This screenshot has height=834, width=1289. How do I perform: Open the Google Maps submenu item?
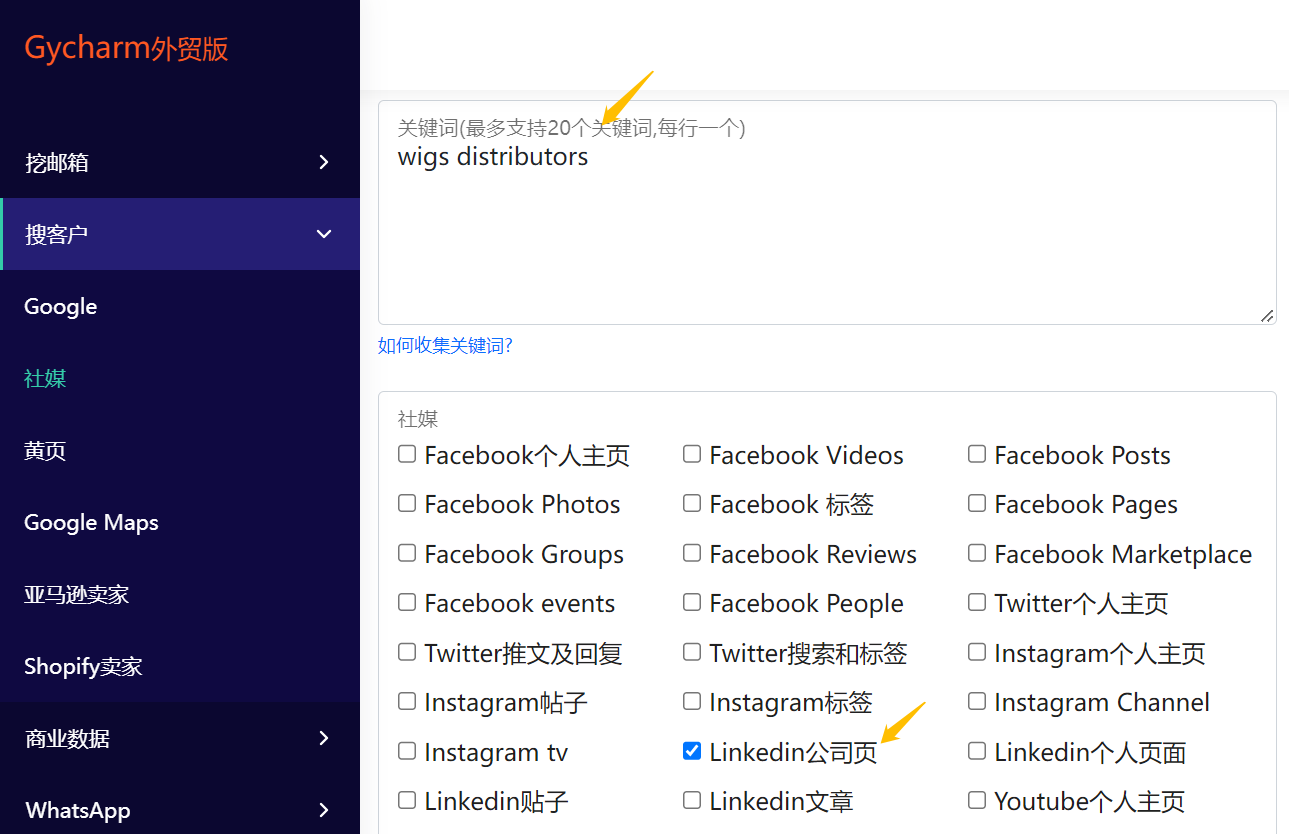91,522
